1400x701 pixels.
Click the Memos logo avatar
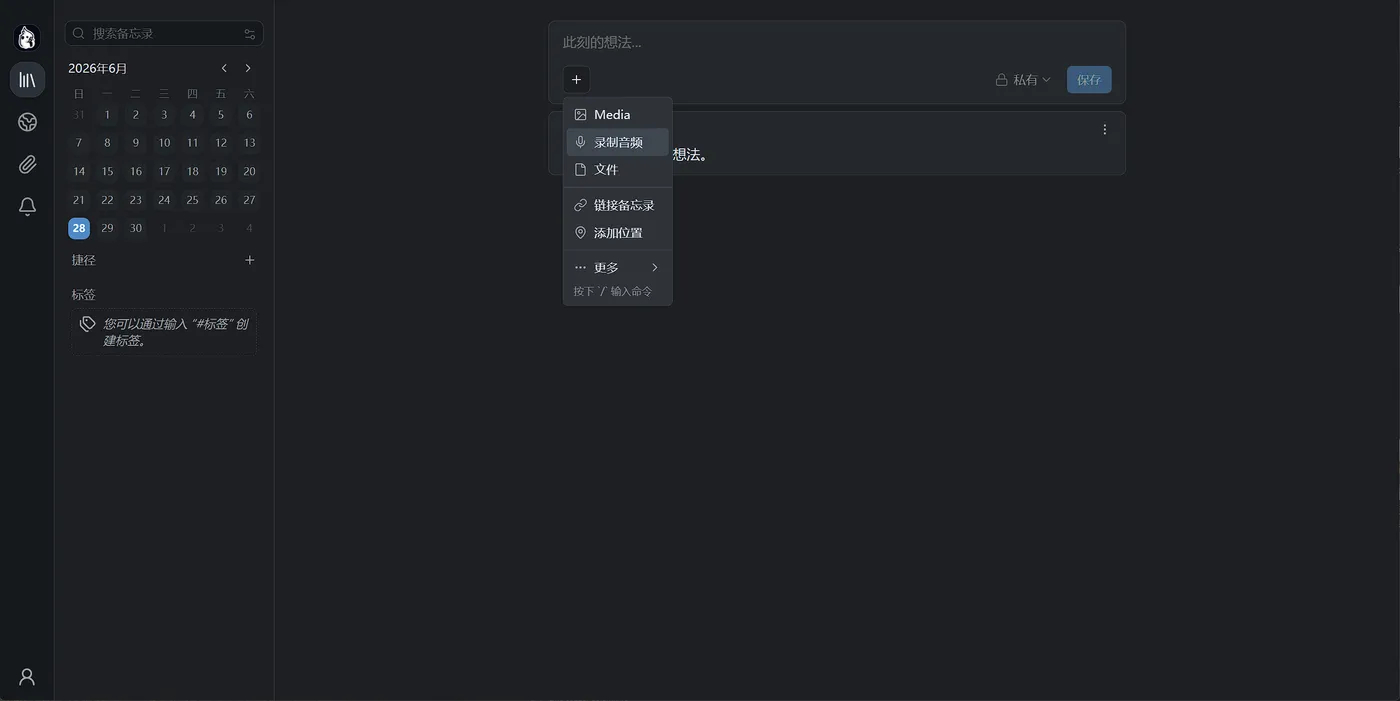[x=27, y=38]
